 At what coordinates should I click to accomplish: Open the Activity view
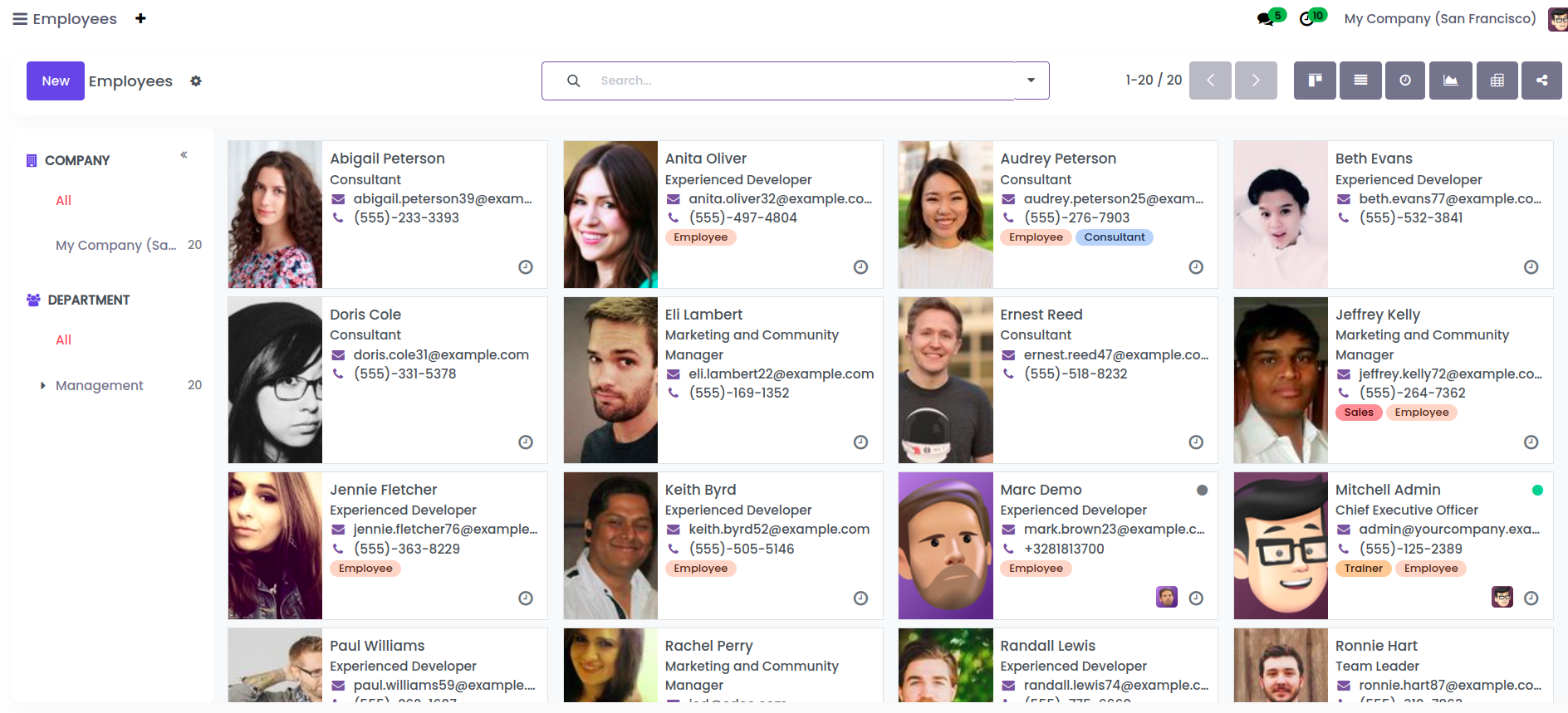click(x=1405, y=81)
